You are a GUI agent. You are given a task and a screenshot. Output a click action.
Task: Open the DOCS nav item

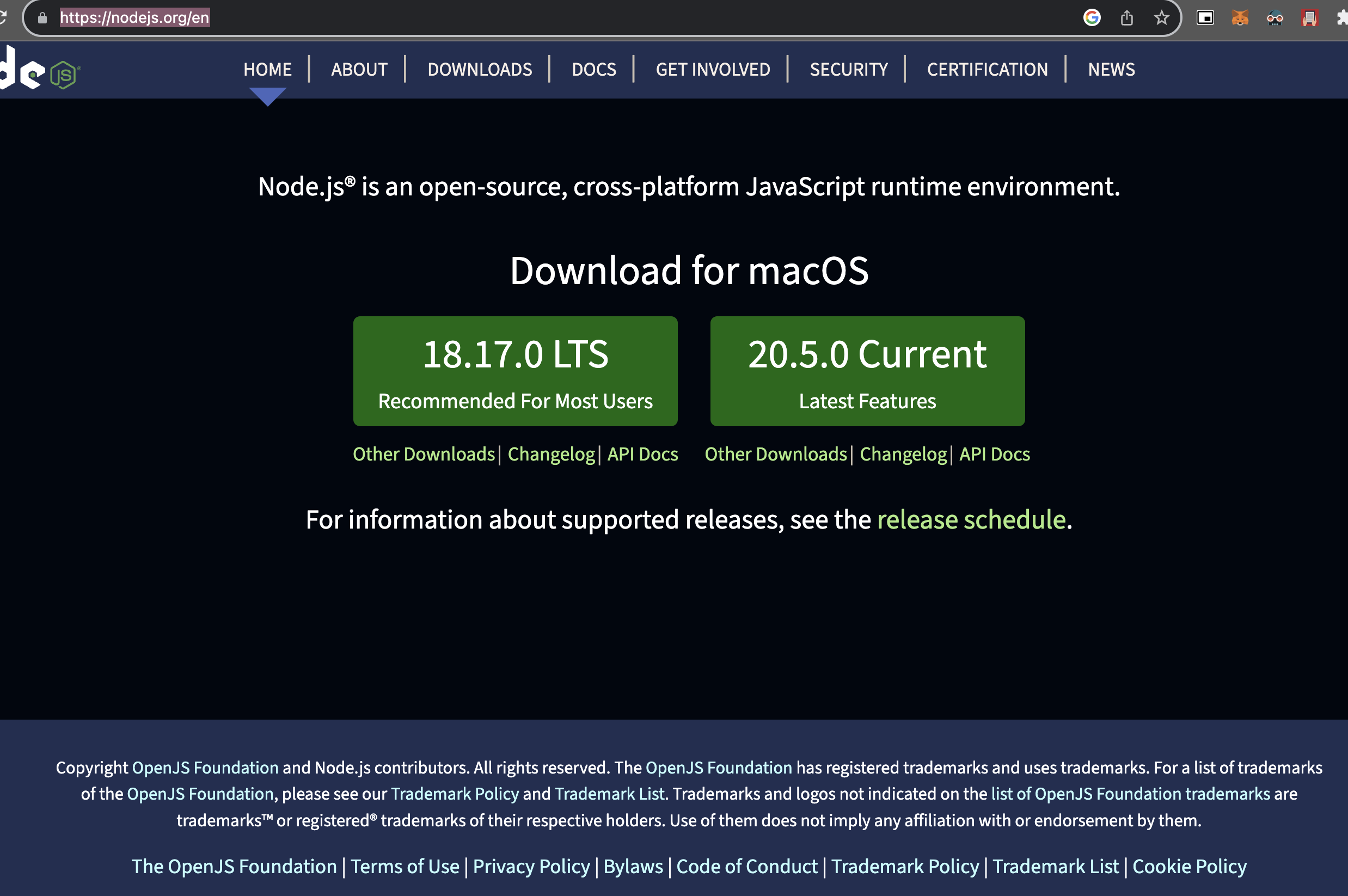[x=595, y=70]
